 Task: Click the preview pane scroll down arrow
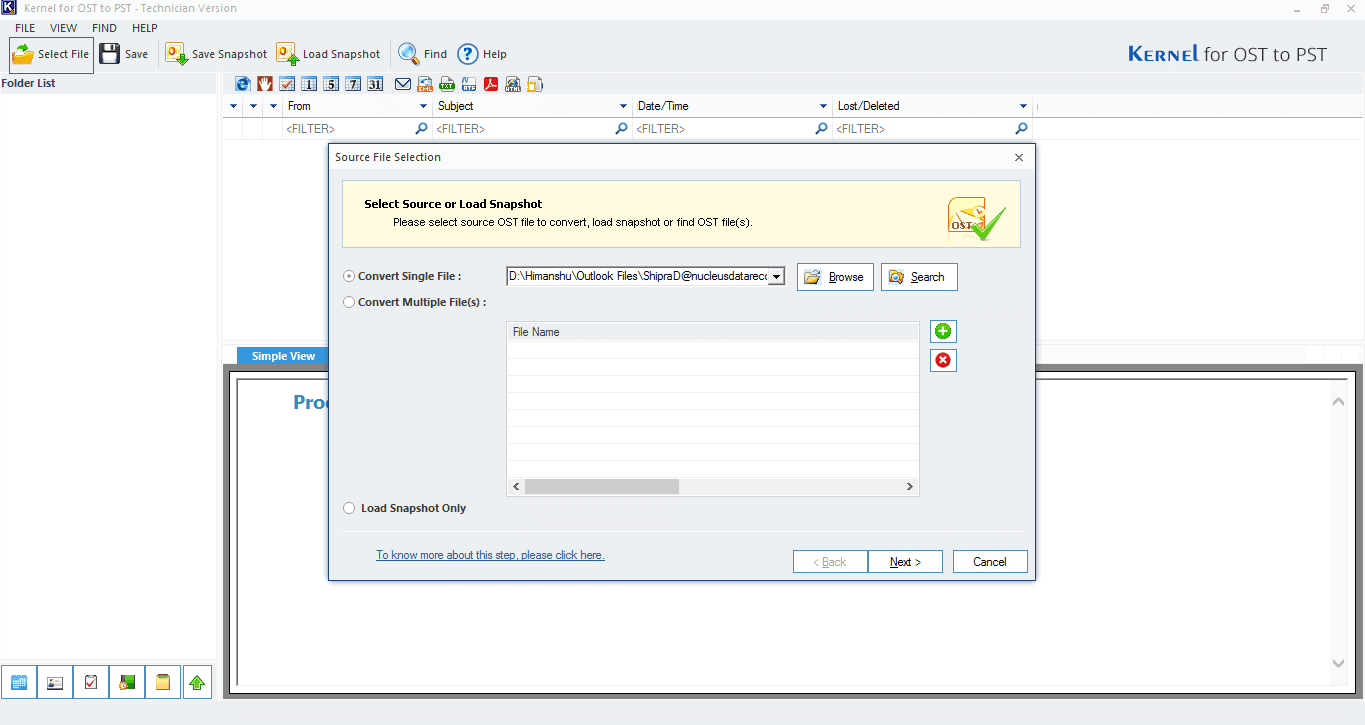pos(1339,663)
